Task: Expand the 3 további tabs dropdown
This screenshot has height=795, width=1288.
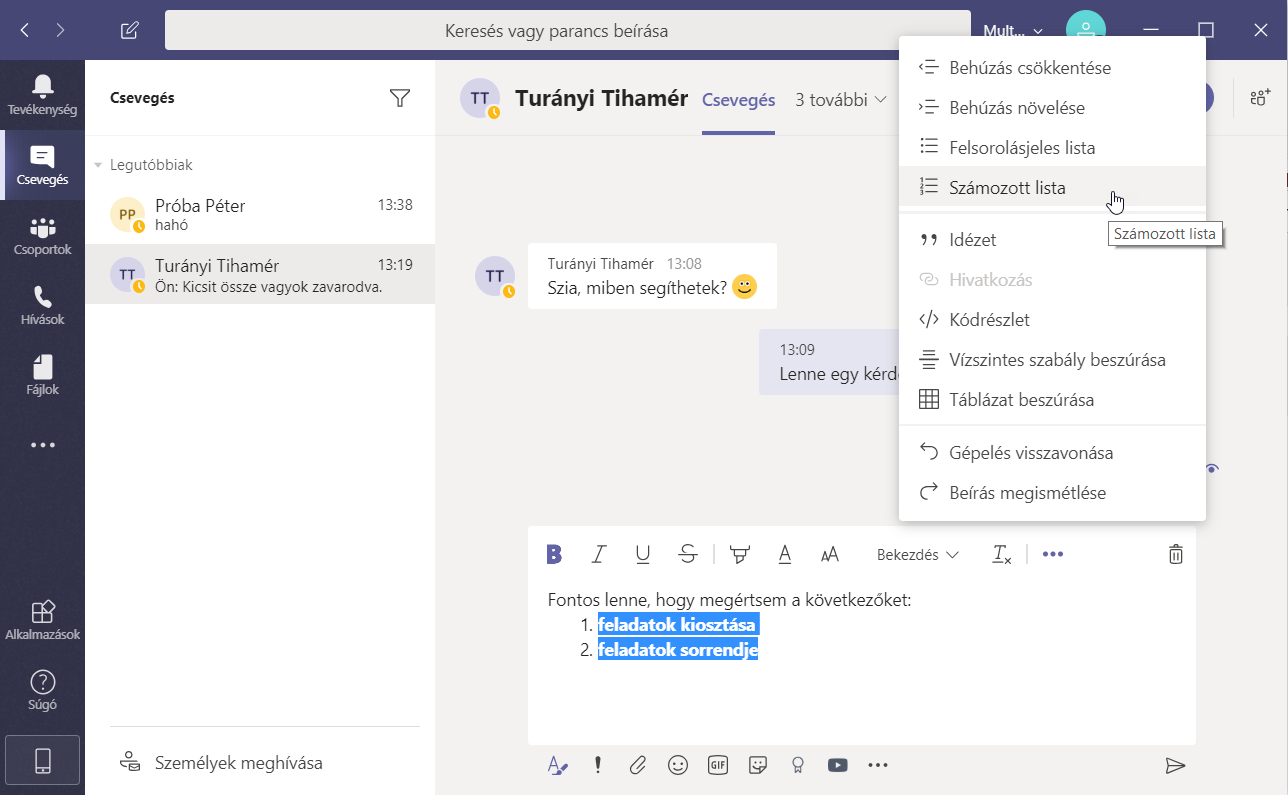Action: coord(841,99)
